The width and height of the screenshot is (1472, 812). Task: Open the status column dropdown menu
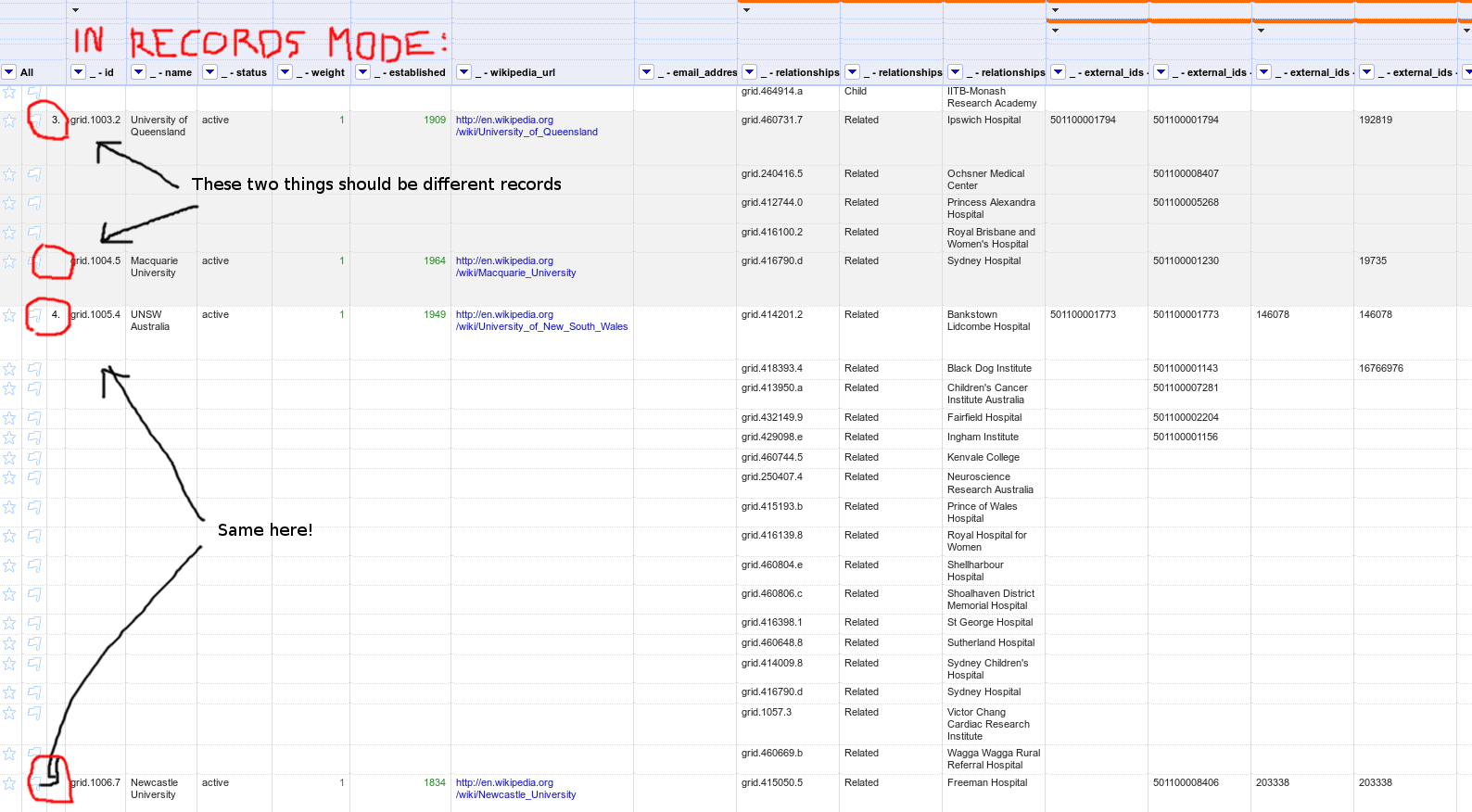(210, 72)
